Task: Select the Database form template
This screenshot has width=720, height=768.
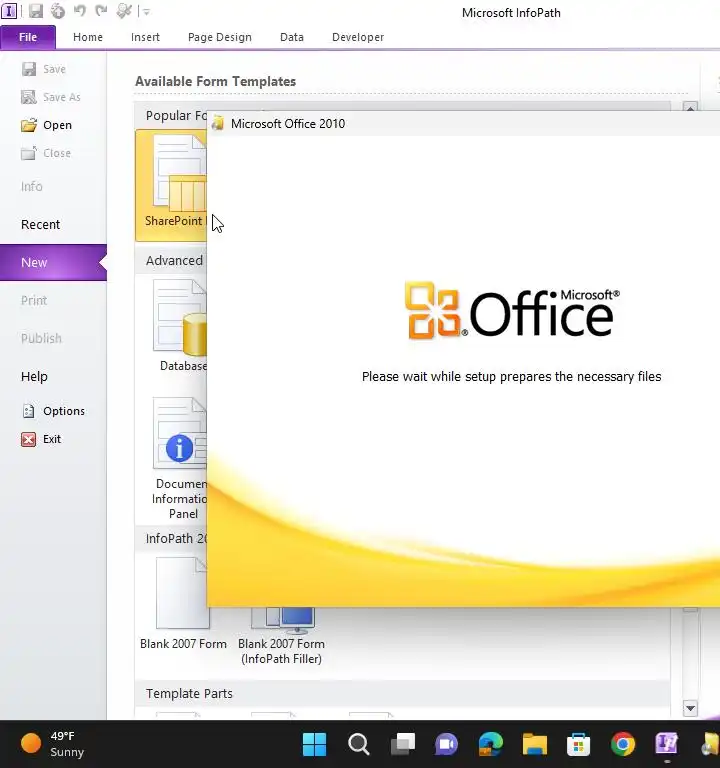Action: (x=180, y=325)
